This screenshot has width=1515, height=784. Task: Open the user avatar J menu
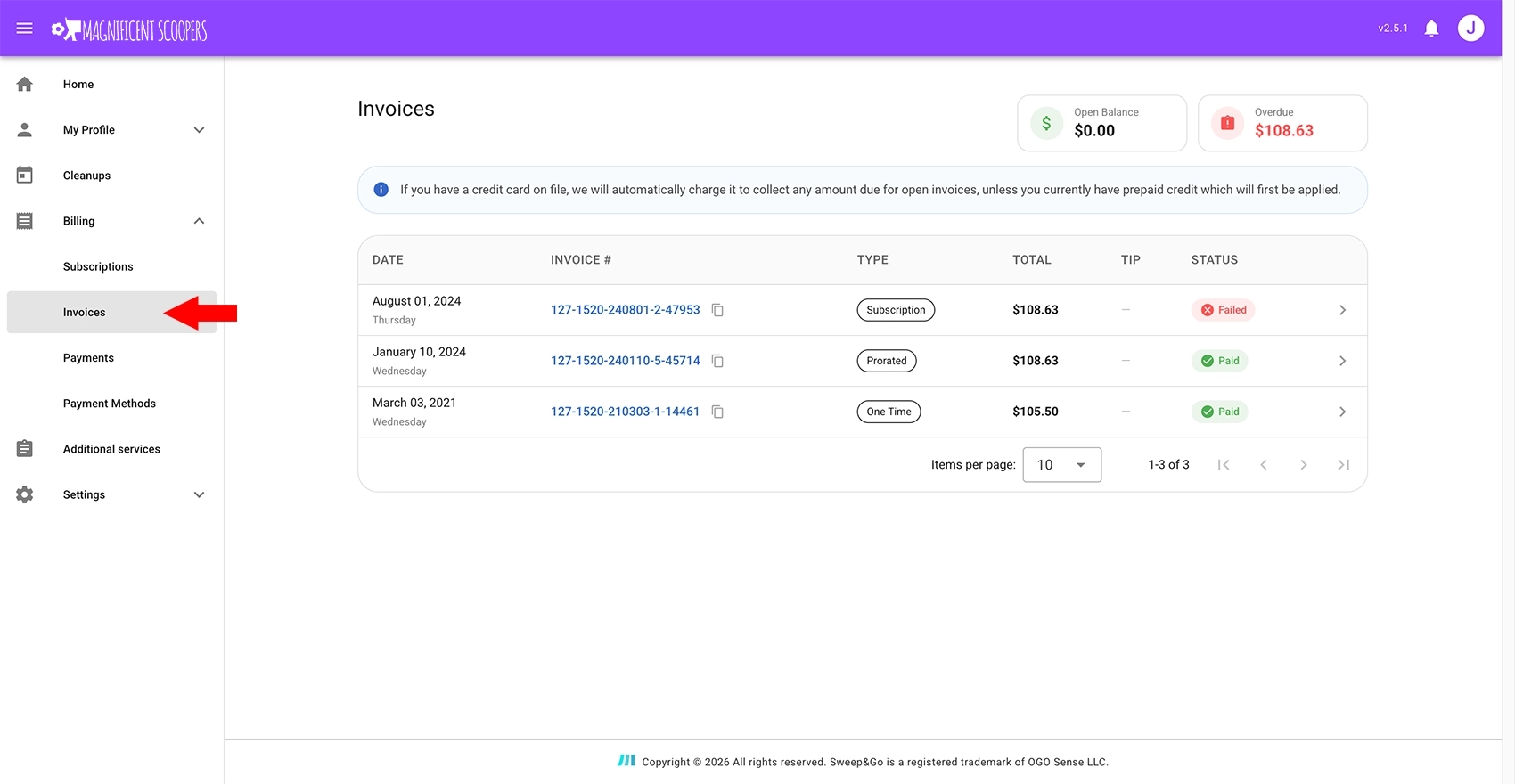1470,29
